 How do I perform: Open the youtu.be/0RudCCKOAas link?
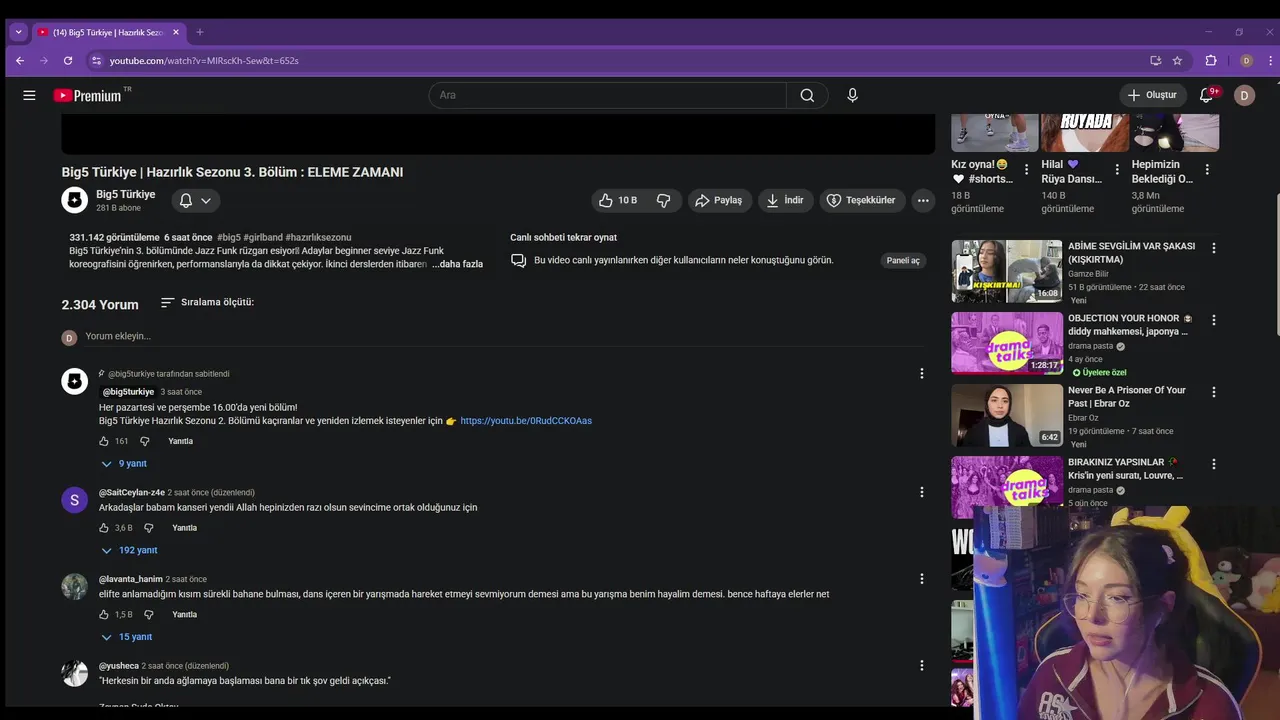(526, 421)
